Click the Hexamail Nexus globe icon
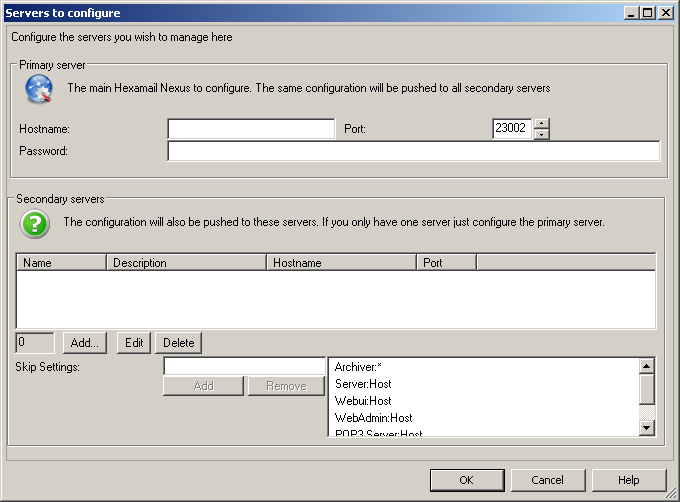680x502 pixels. pyautogui.click(x=37, y=90)
